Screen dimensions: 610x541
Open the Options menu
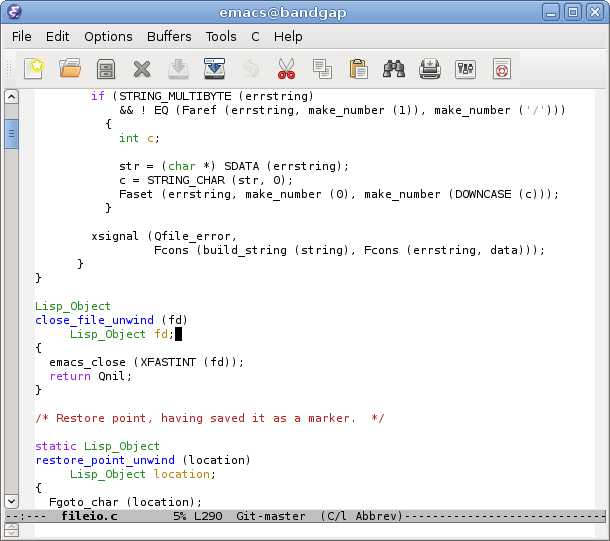click(108, 37)
